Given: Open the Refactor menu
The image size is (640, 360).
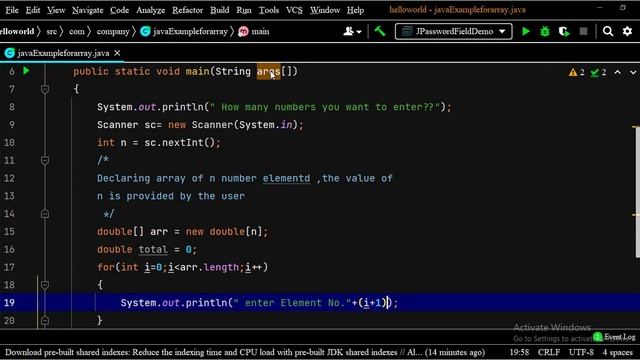Looking at the screenshot, I should (187, 10).
